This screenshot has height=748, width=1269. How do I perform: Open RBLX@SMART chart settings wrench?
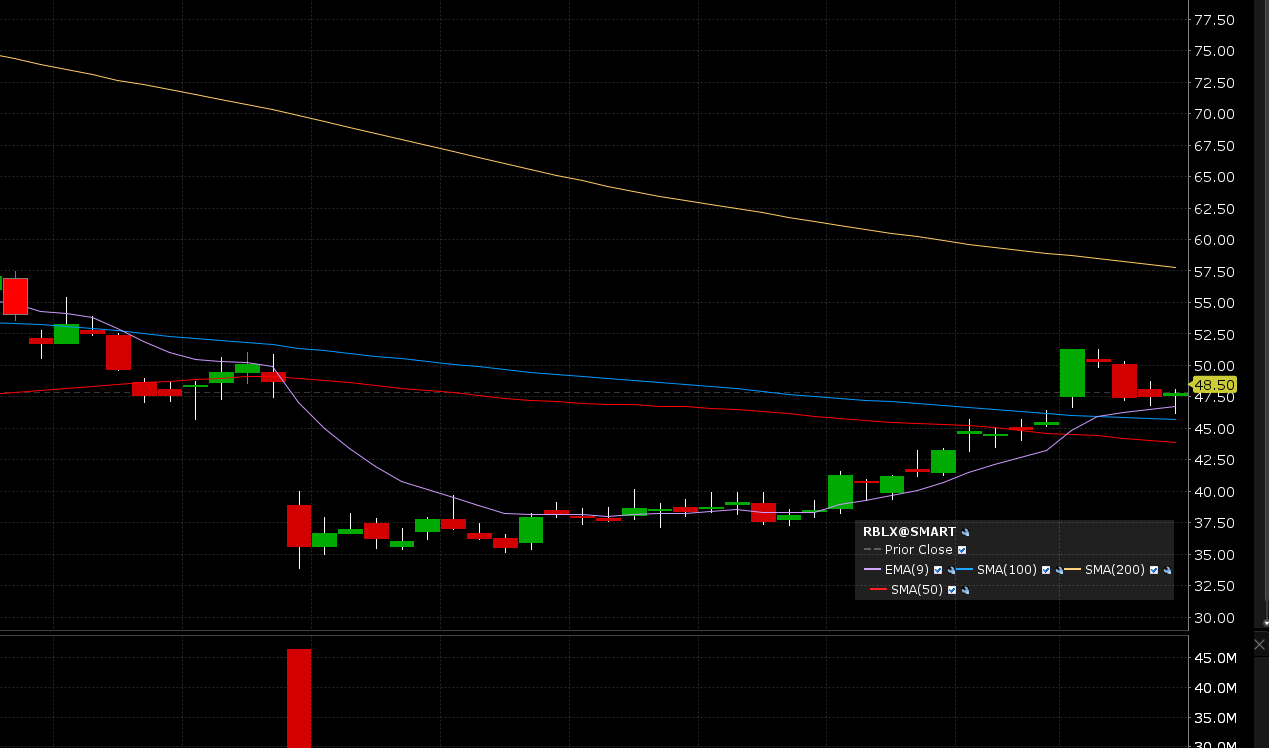click(965, 532)
